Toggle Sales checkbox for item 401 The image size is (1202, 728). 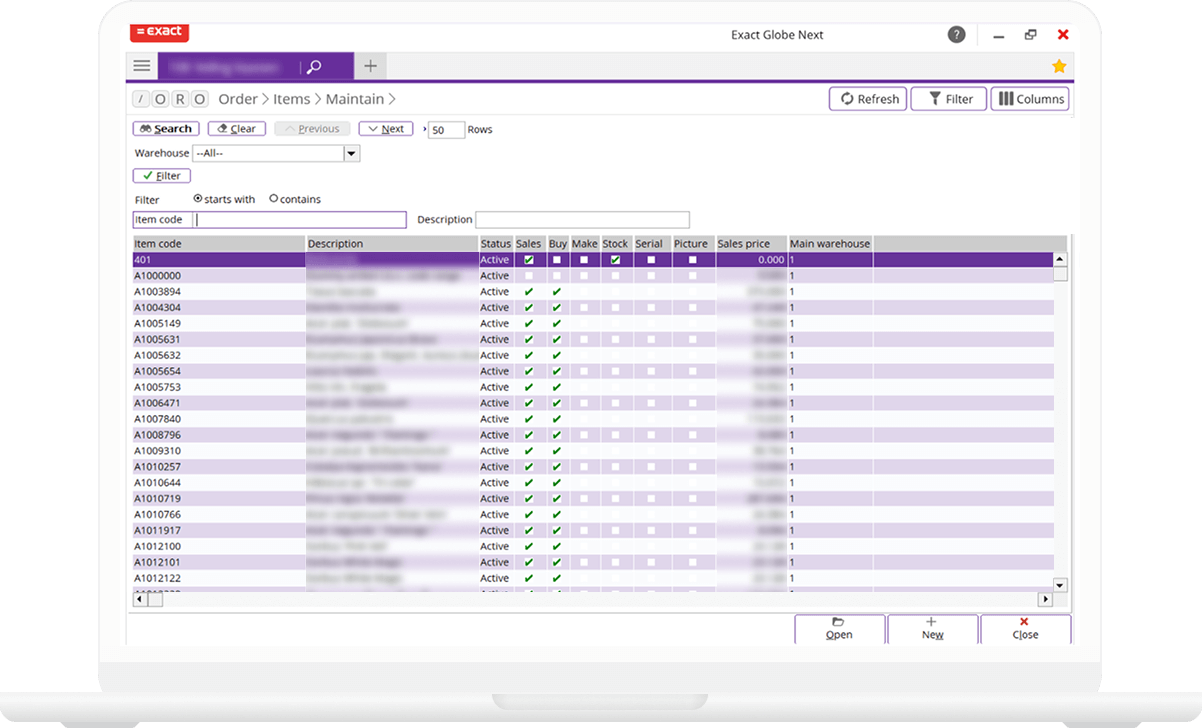528,260
